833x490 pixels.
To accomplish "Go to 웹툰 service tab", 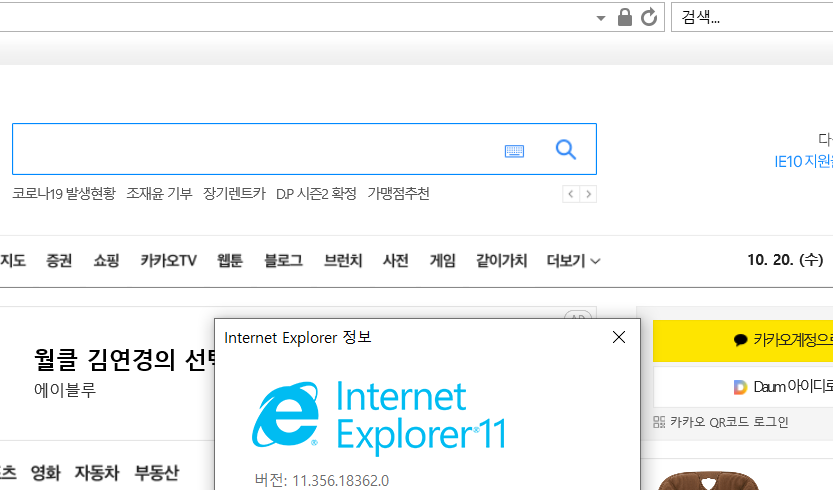I will click(230, 260).
